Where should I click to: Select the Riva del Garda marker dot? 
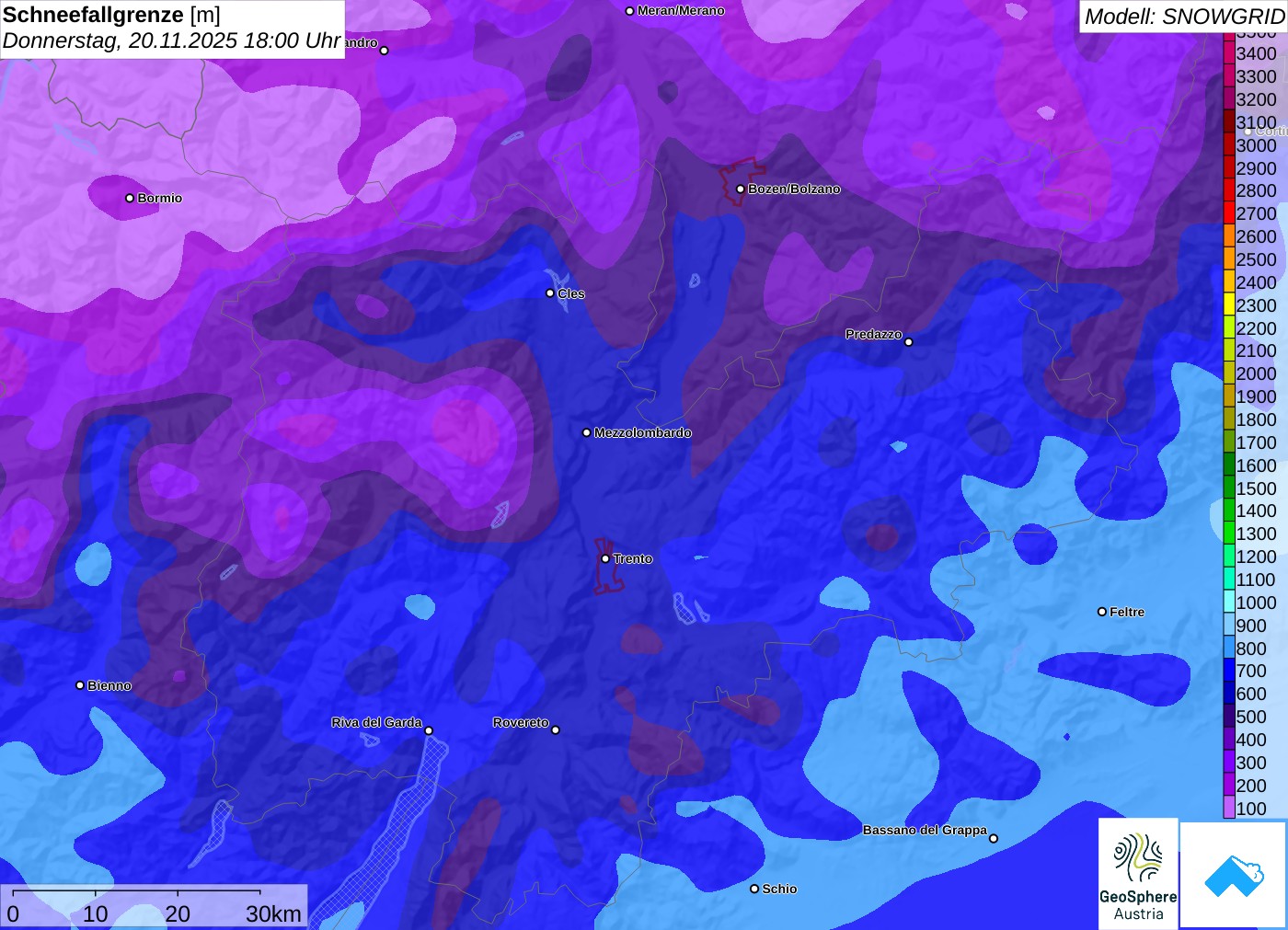pyautogui.click(x=429, y=730)
